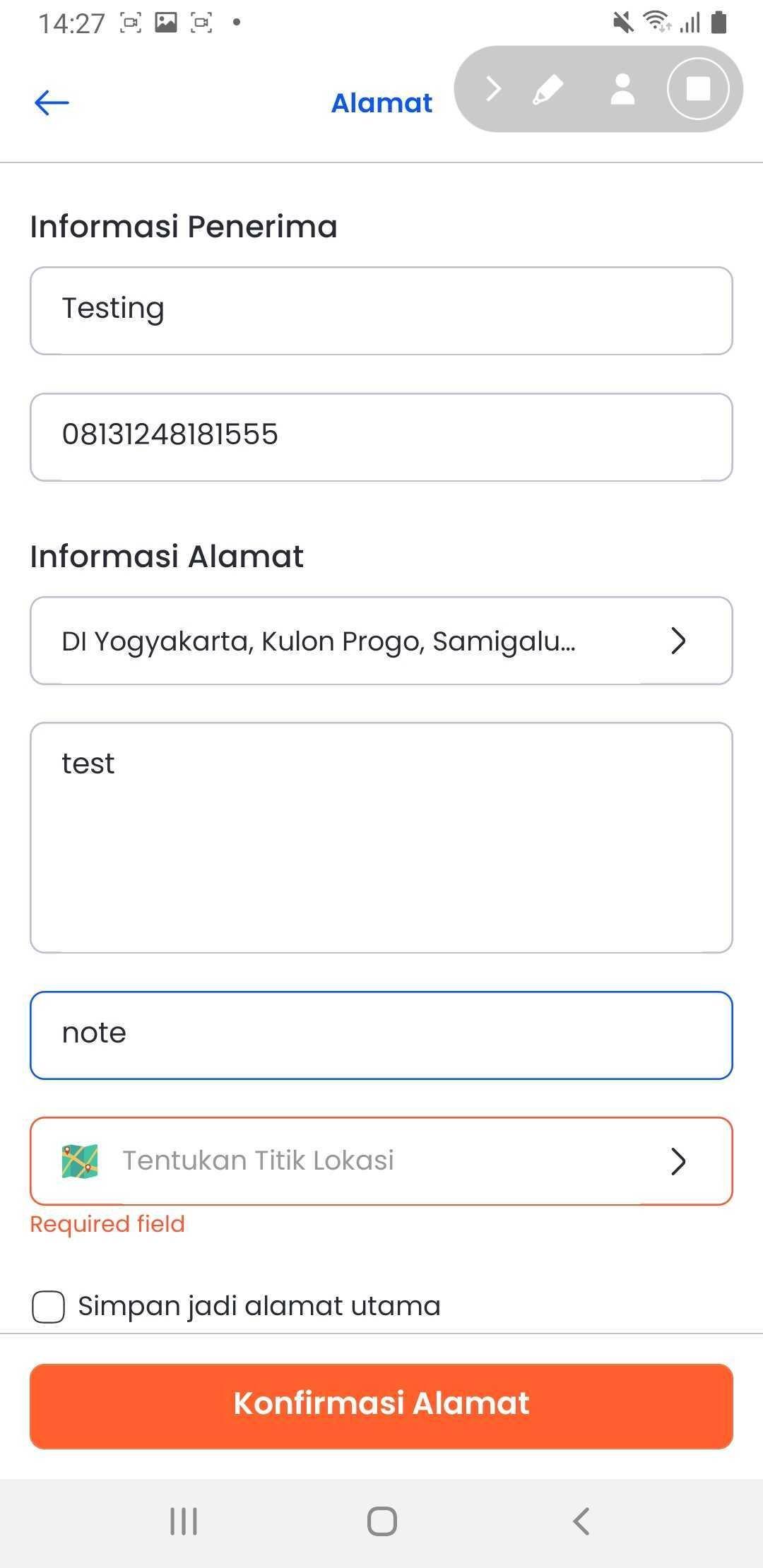Expand floating toolbar with chevron arrow
This screenshot has width=763, height=1568.
[x=493, y=90]
